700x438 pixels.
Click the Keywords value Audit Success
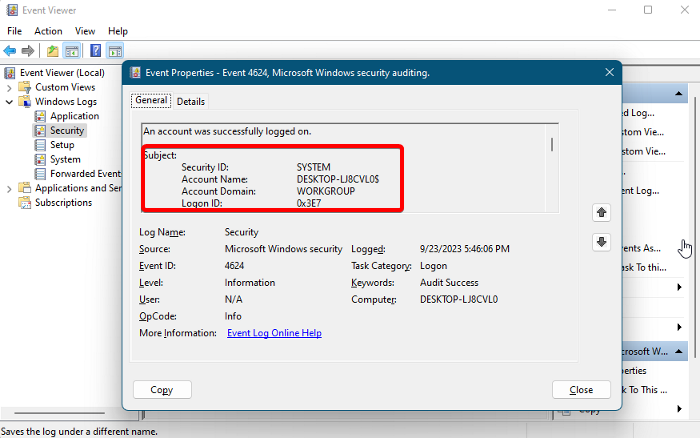(x=449, y=283)
